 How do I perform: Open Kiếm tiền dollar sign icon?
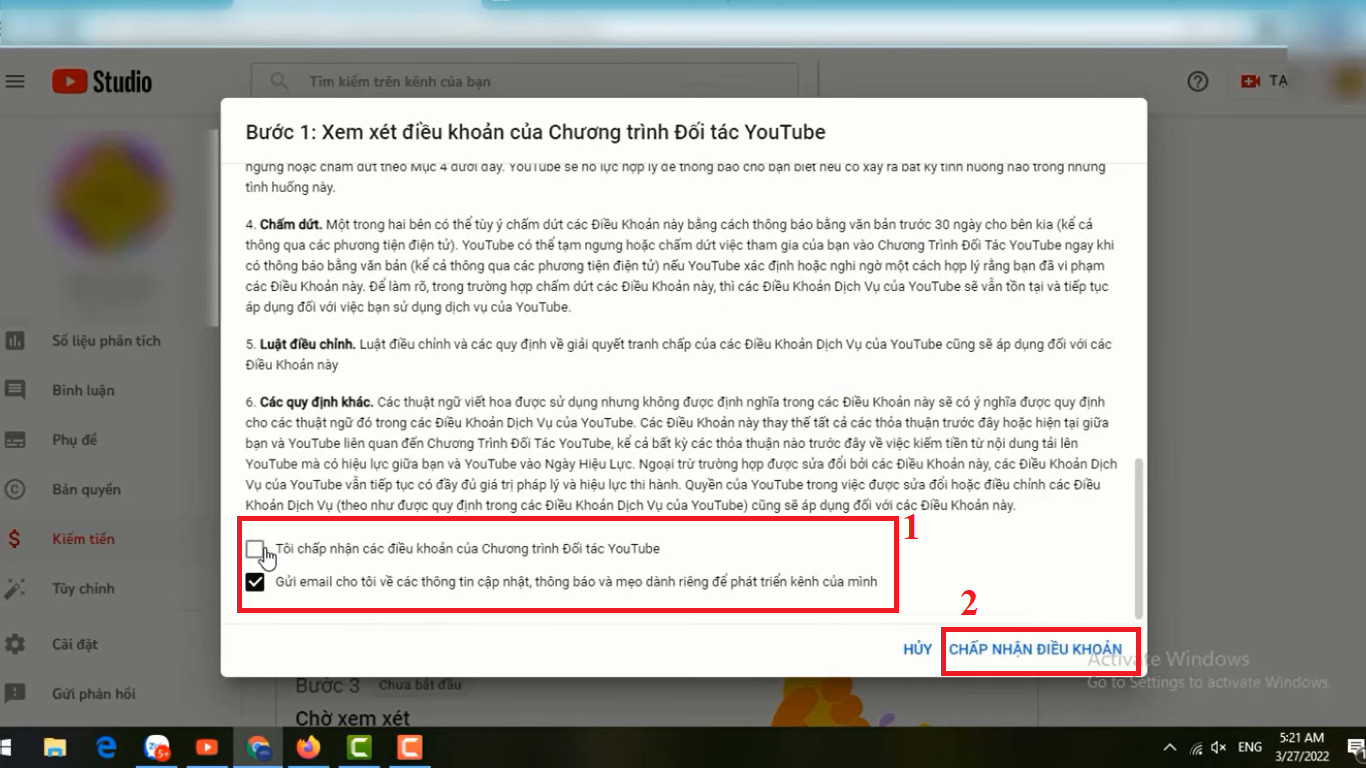(x=15, y=539)
